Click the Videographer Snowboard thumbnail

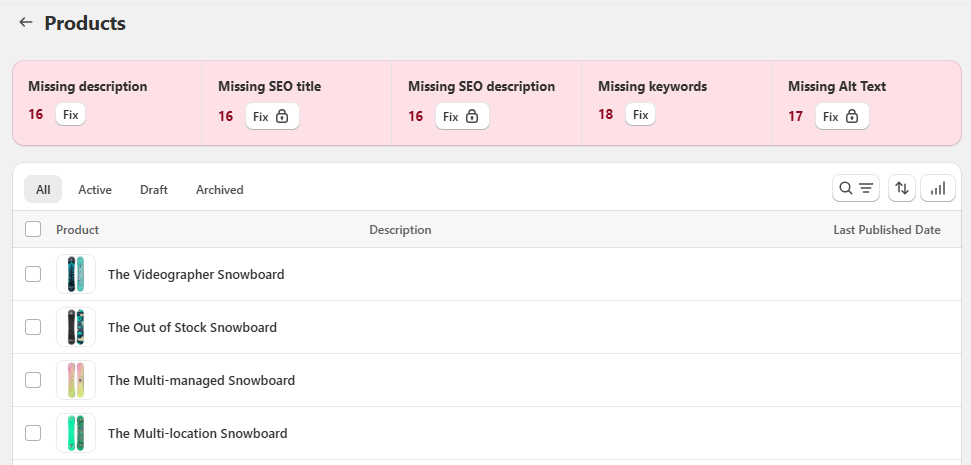tap(76, 274)
